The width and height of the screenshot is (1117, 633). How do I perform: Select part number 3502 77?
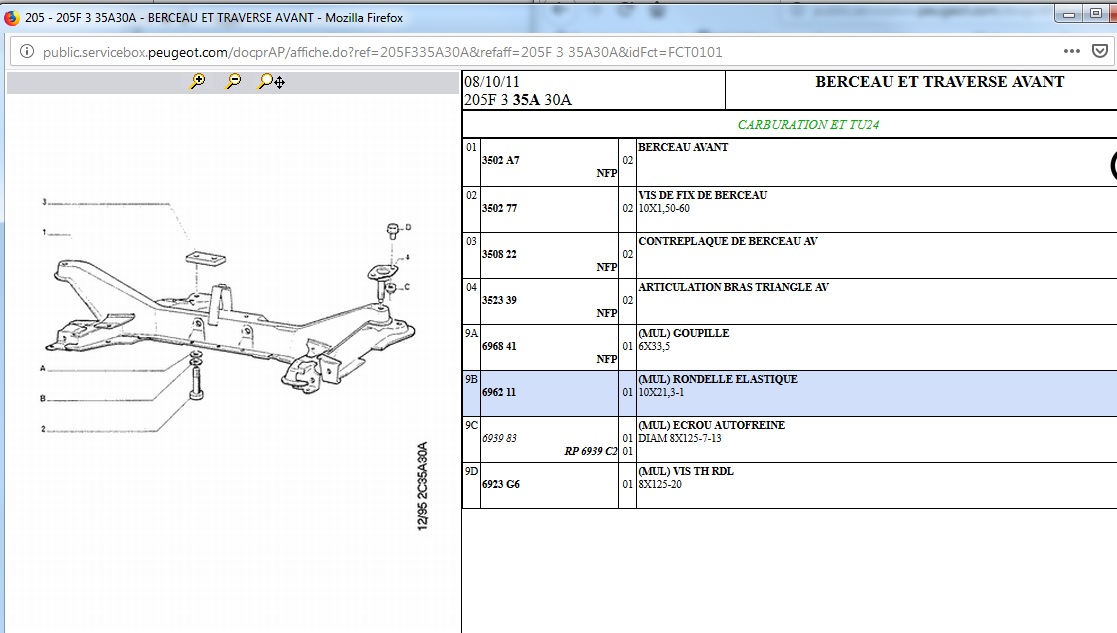click(499, 208)
